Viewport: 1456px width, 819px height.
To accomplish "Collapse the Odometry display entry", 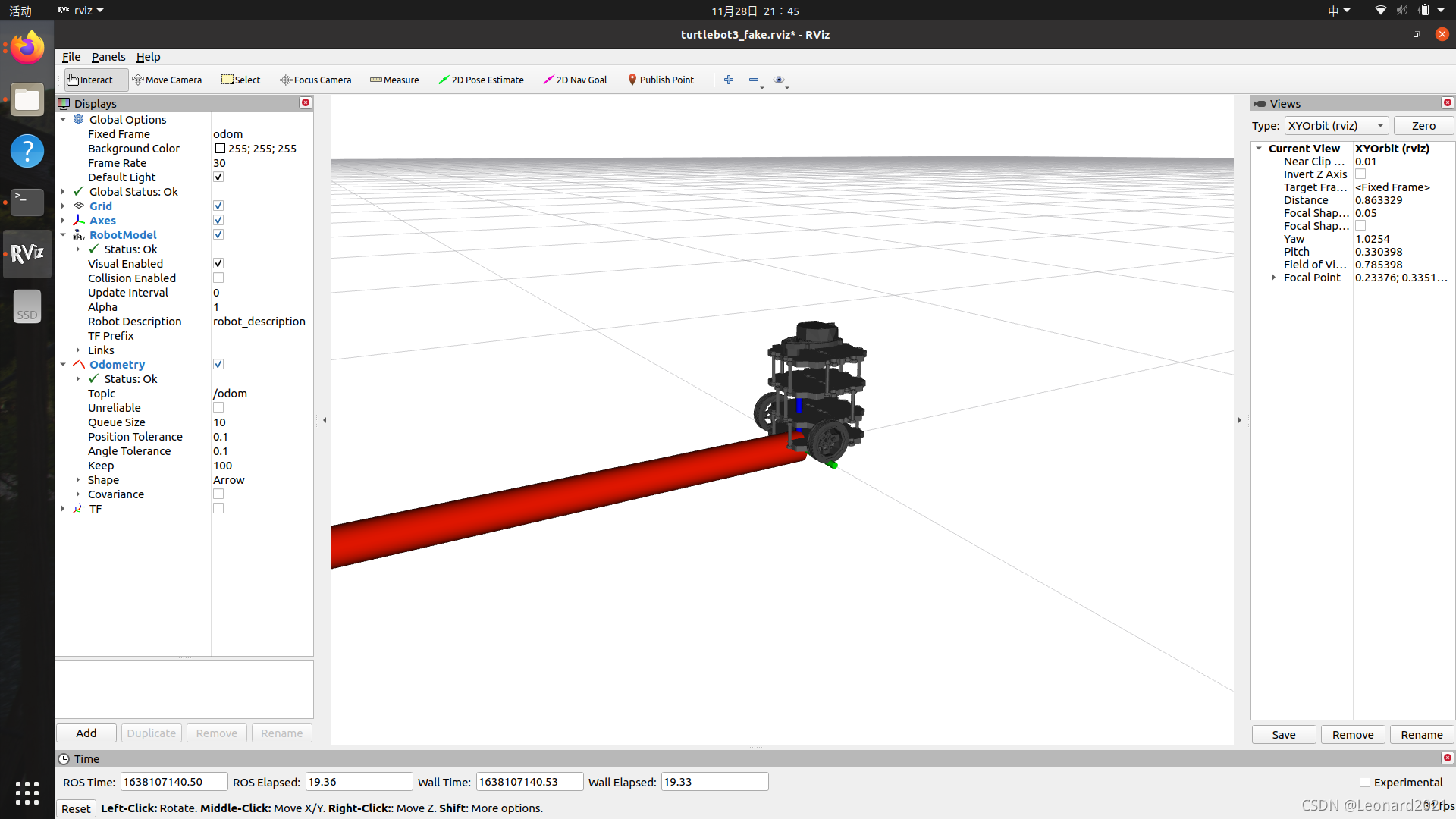I will pos(63,365).
